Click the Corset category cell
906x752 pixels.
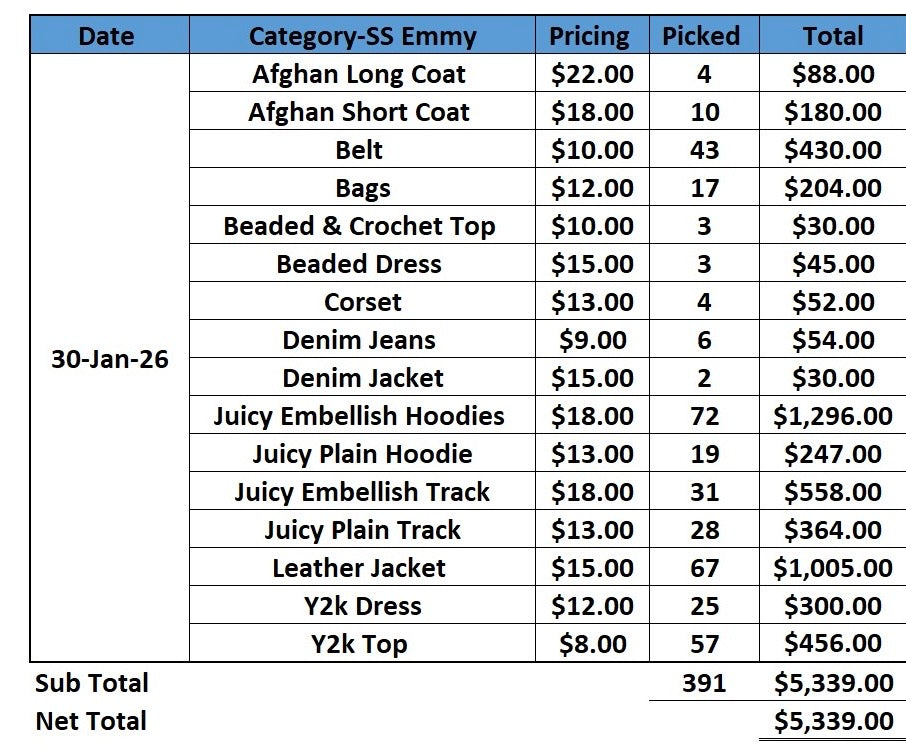(362, 301)
